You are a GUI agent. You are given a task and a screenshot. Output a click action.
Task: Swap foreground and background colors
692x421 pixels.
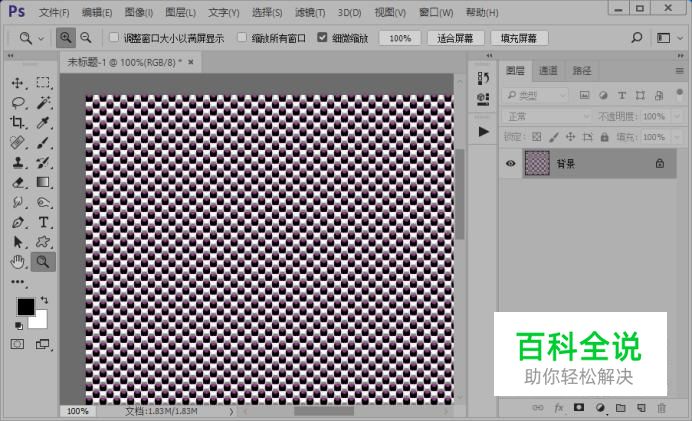[x=44, y=300]
